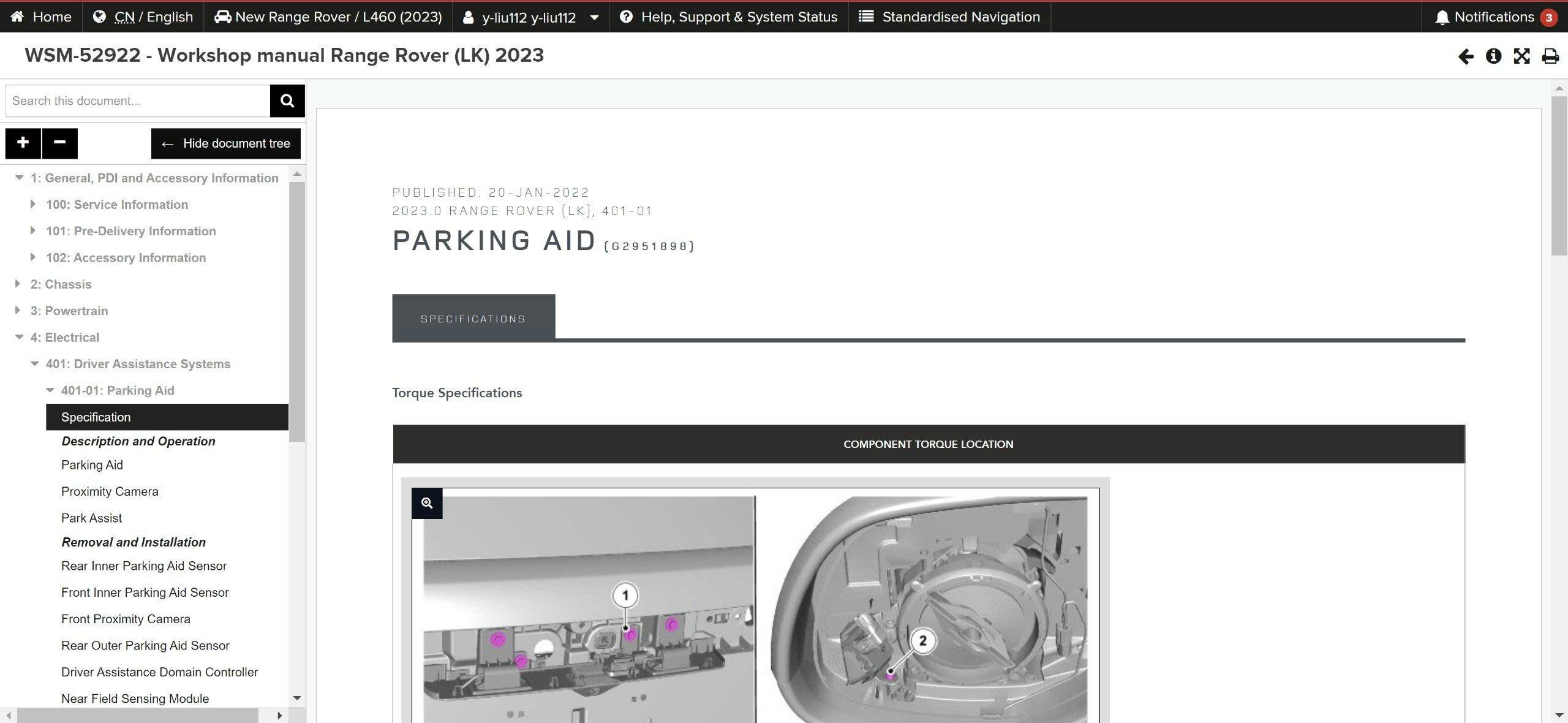Hide the document tree
The image size is (1568, 723).
pyautogui.click(x=225, y=143)
